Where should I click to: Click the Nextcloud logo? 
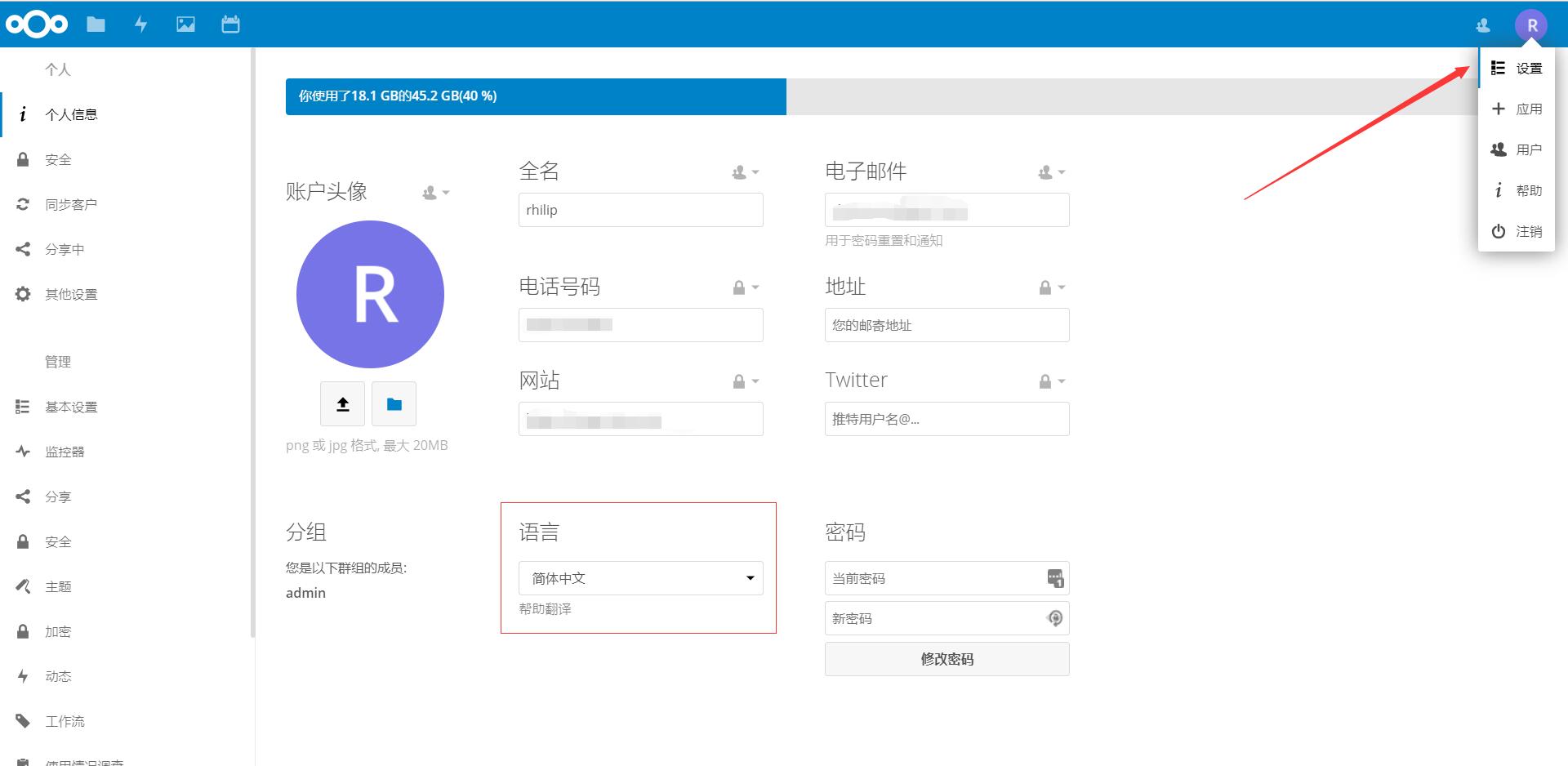[x=37, y=24]
